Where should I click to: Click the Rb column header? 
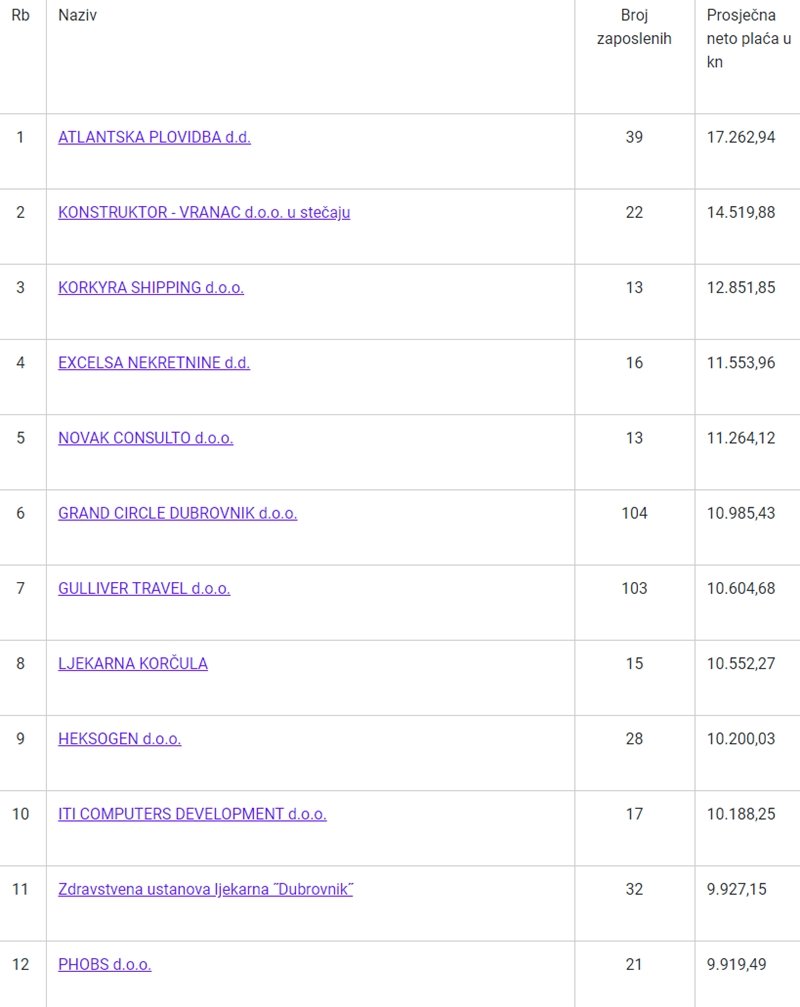(20, 16)
